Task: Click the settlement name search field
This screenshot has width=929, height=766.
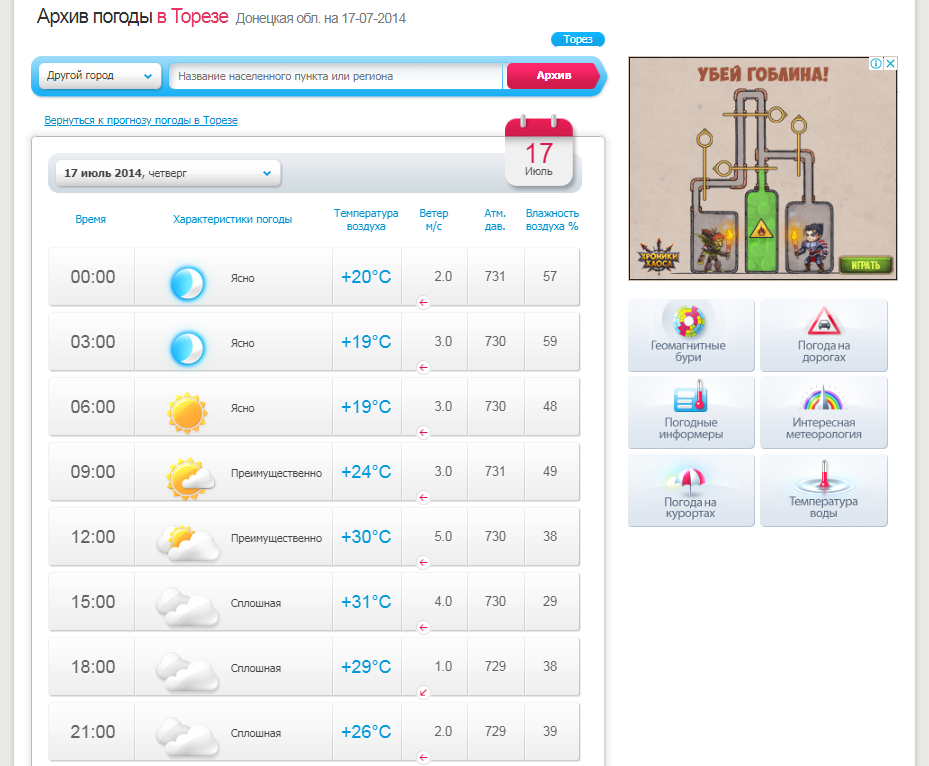Action: pos(335,76)
